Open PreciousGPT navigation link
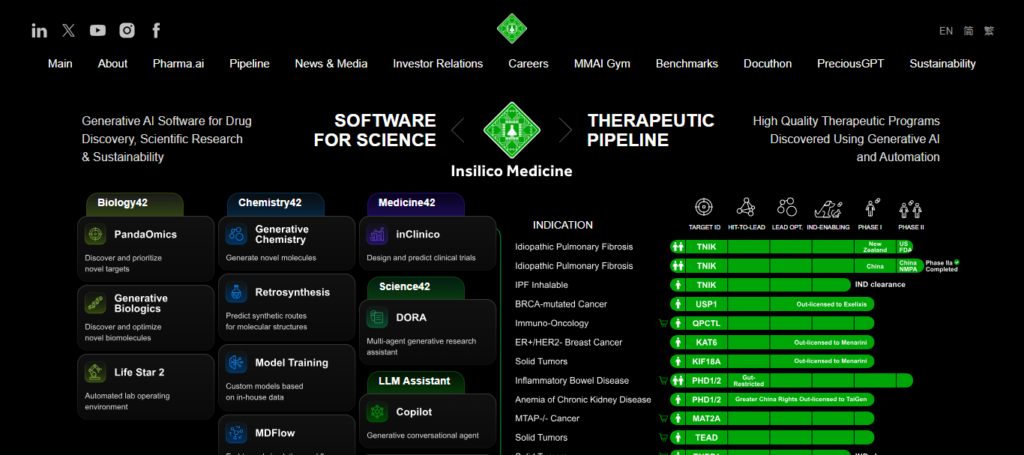The image size is (1024, 455). point(850,64)
